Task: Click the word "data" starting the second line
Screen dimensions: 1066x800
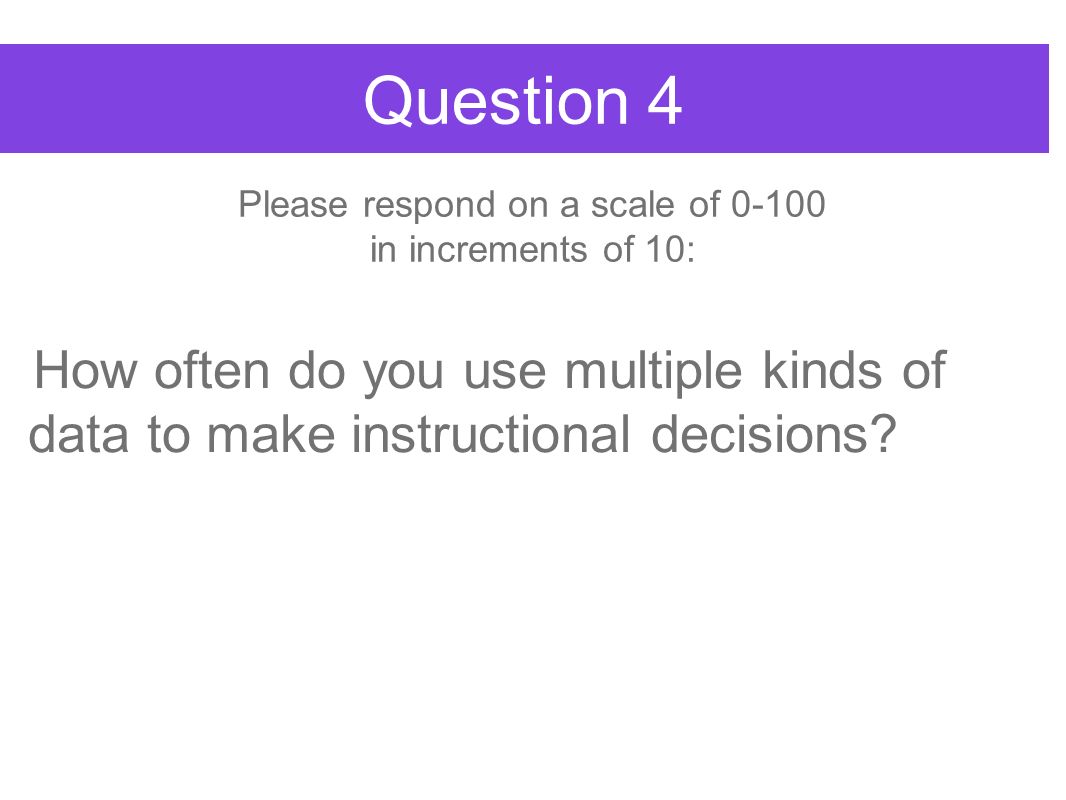Action: (78, 434)
